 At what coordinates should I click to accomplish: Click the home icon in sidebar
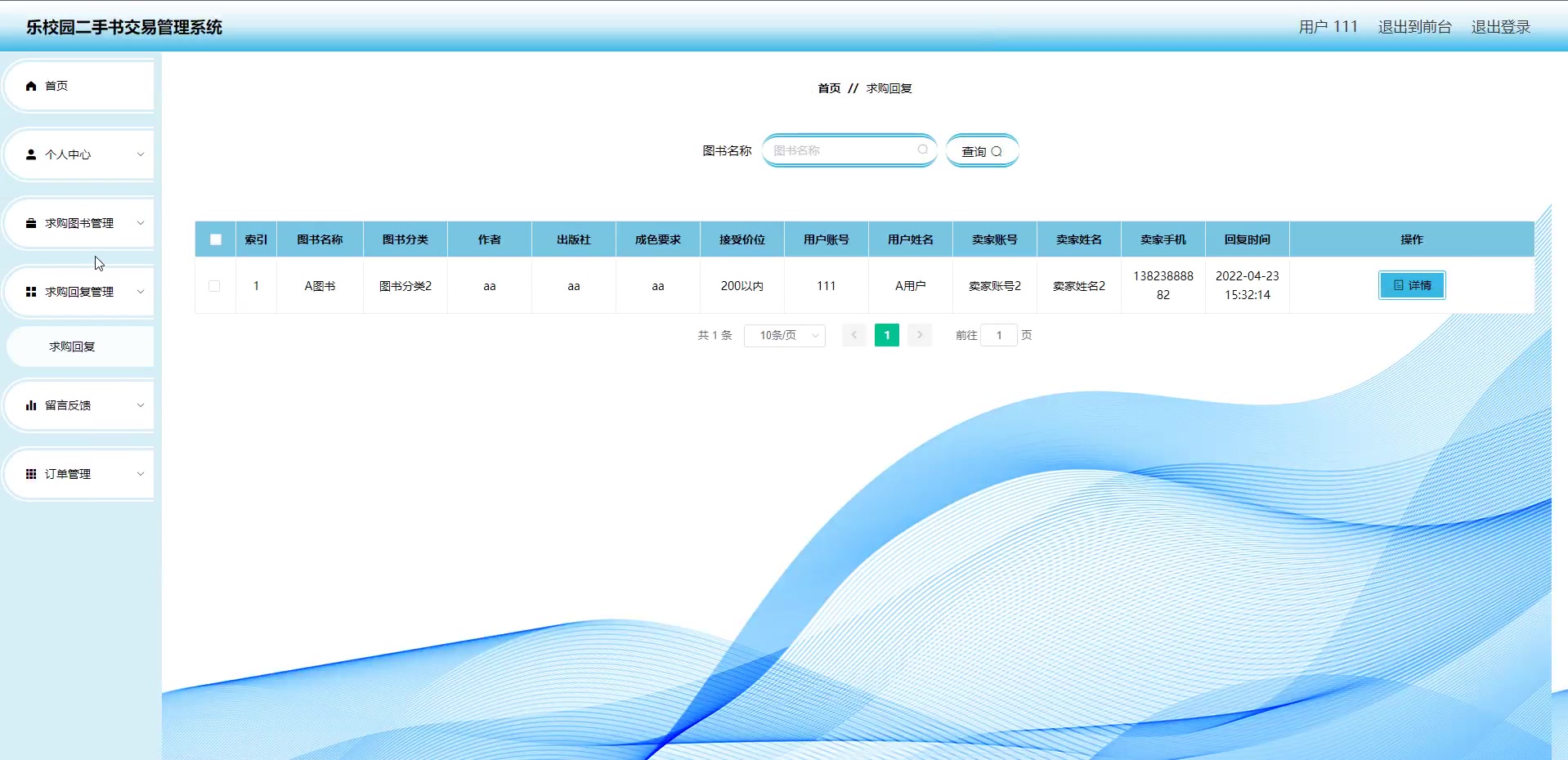[31, 86]
